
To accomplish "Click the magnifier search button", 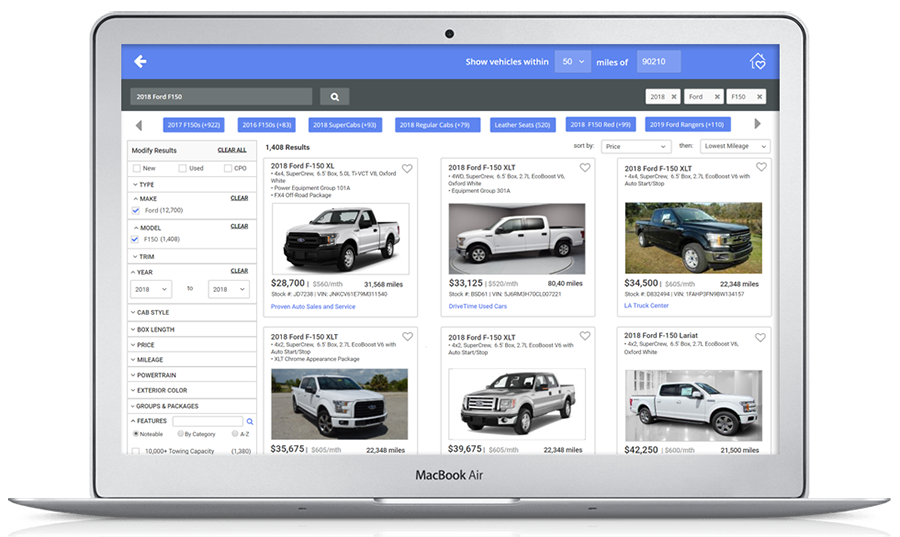I will point(335,97).
